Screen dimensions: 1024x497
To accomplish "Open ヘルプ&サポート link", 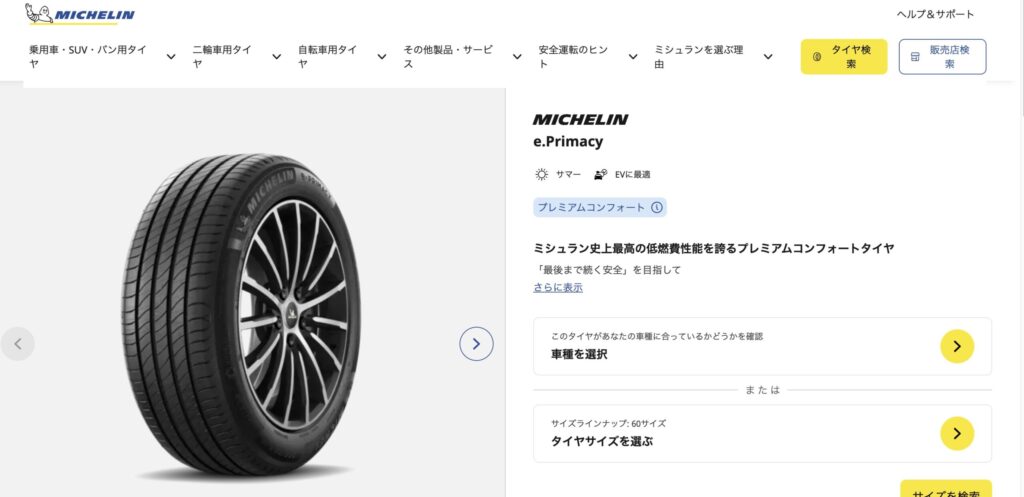I will [x=935, y=14].
